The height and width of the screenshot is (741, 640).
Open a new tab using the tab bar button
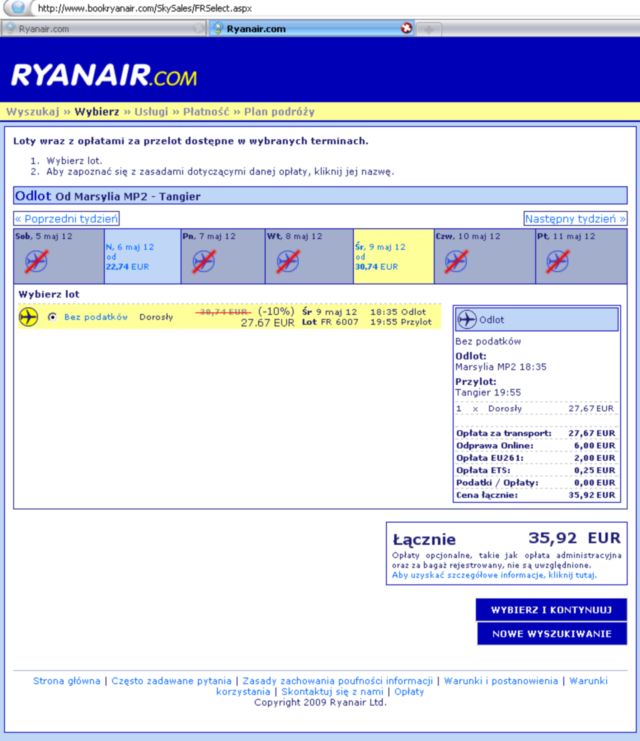tap(429, 29)
